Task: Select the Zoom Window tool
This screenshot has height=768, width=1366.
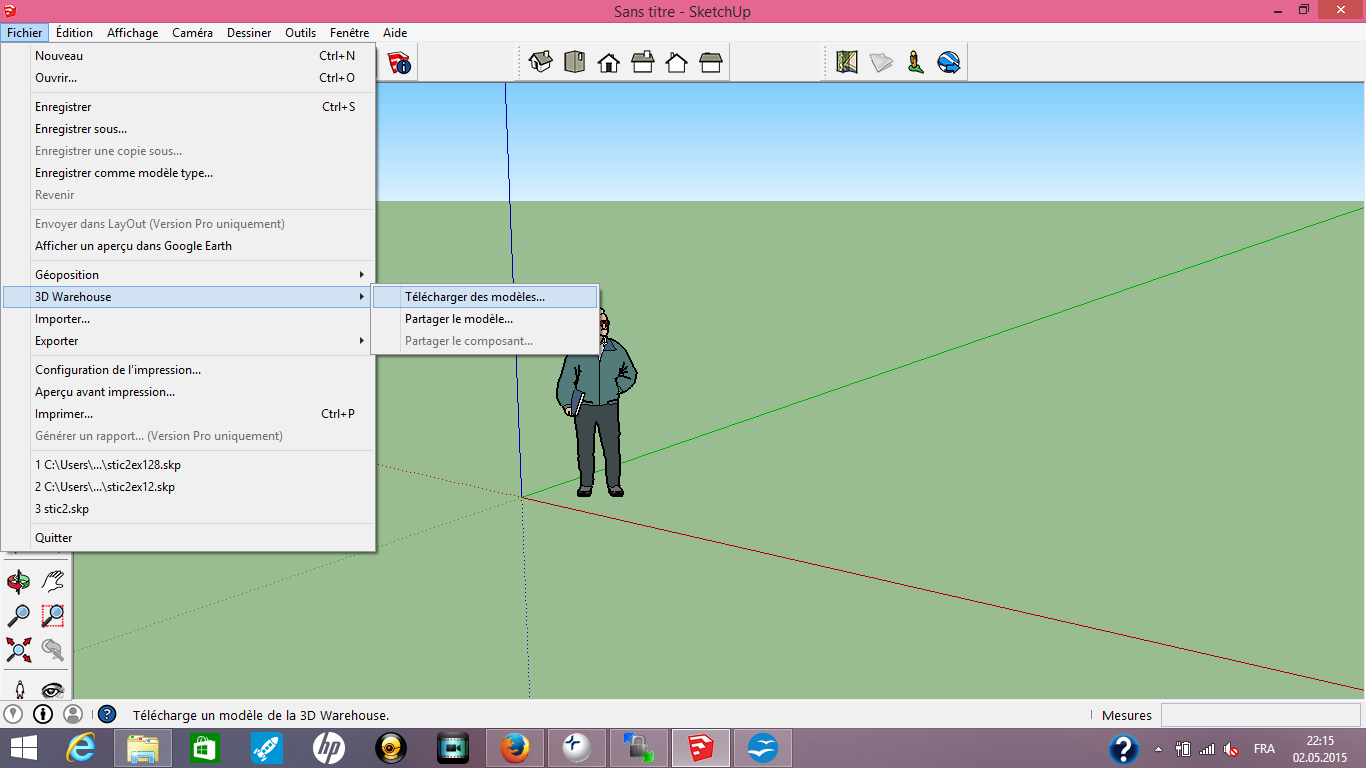Action: [53, 615]
